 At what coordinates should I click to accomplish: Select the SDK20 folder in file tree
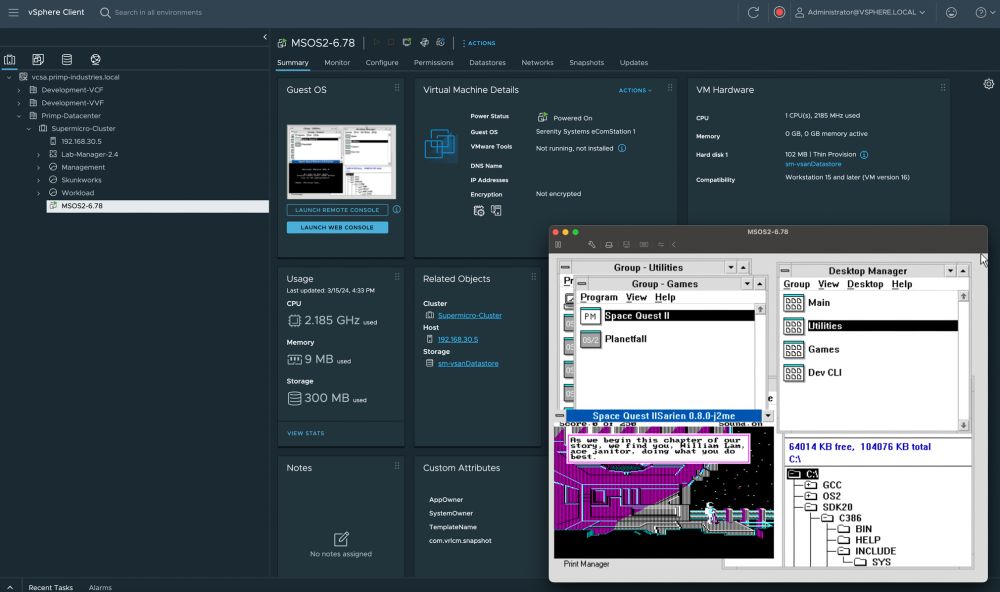tap(837, 507)
